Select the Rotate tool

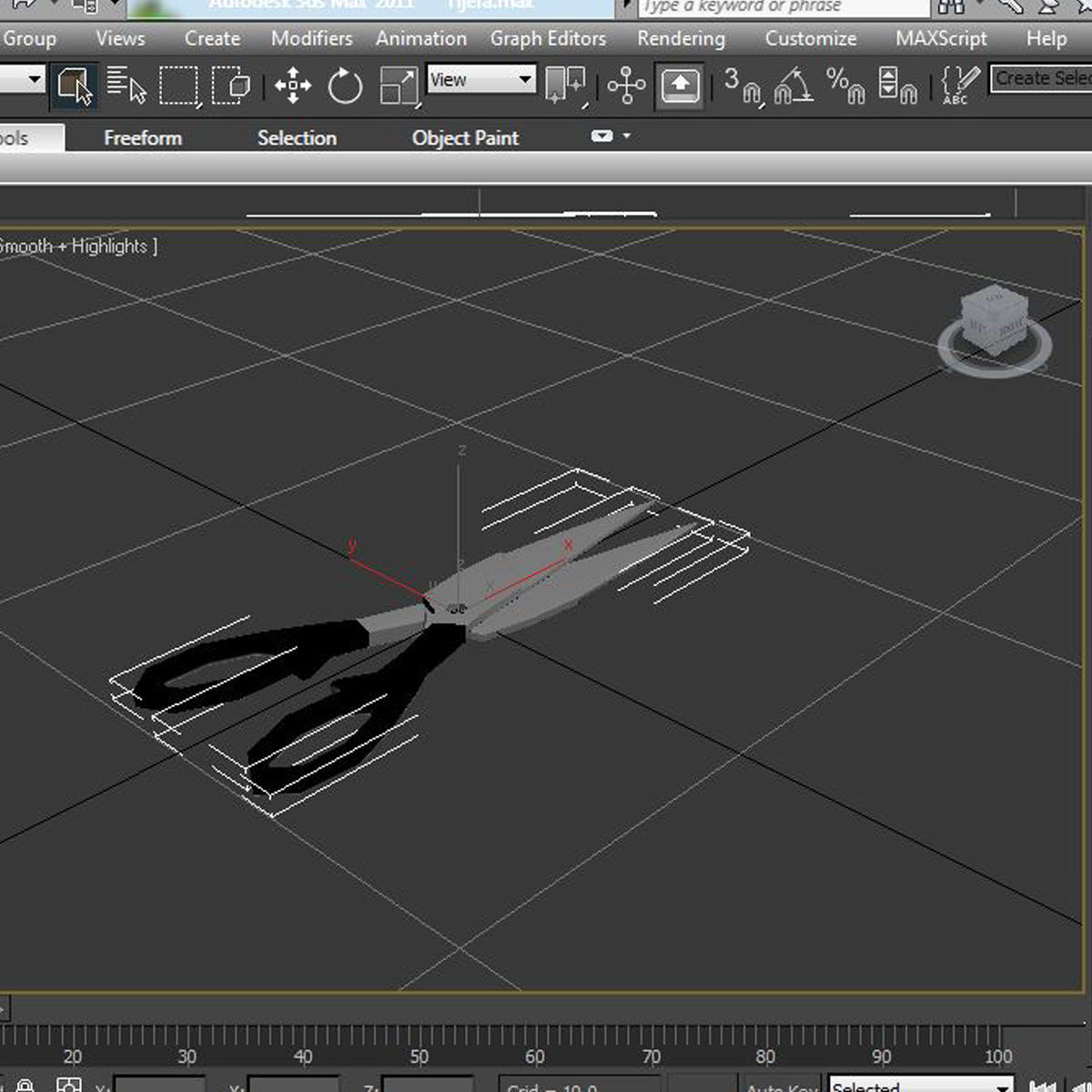345,86
